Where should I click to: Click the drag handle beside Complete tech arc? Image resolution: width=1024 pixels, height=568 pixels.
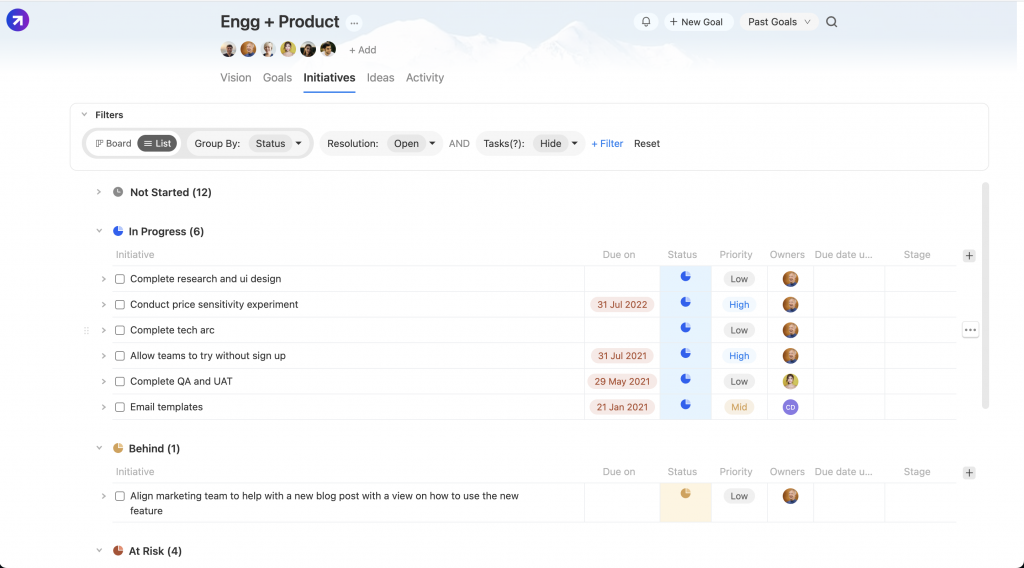pos(86,330)
